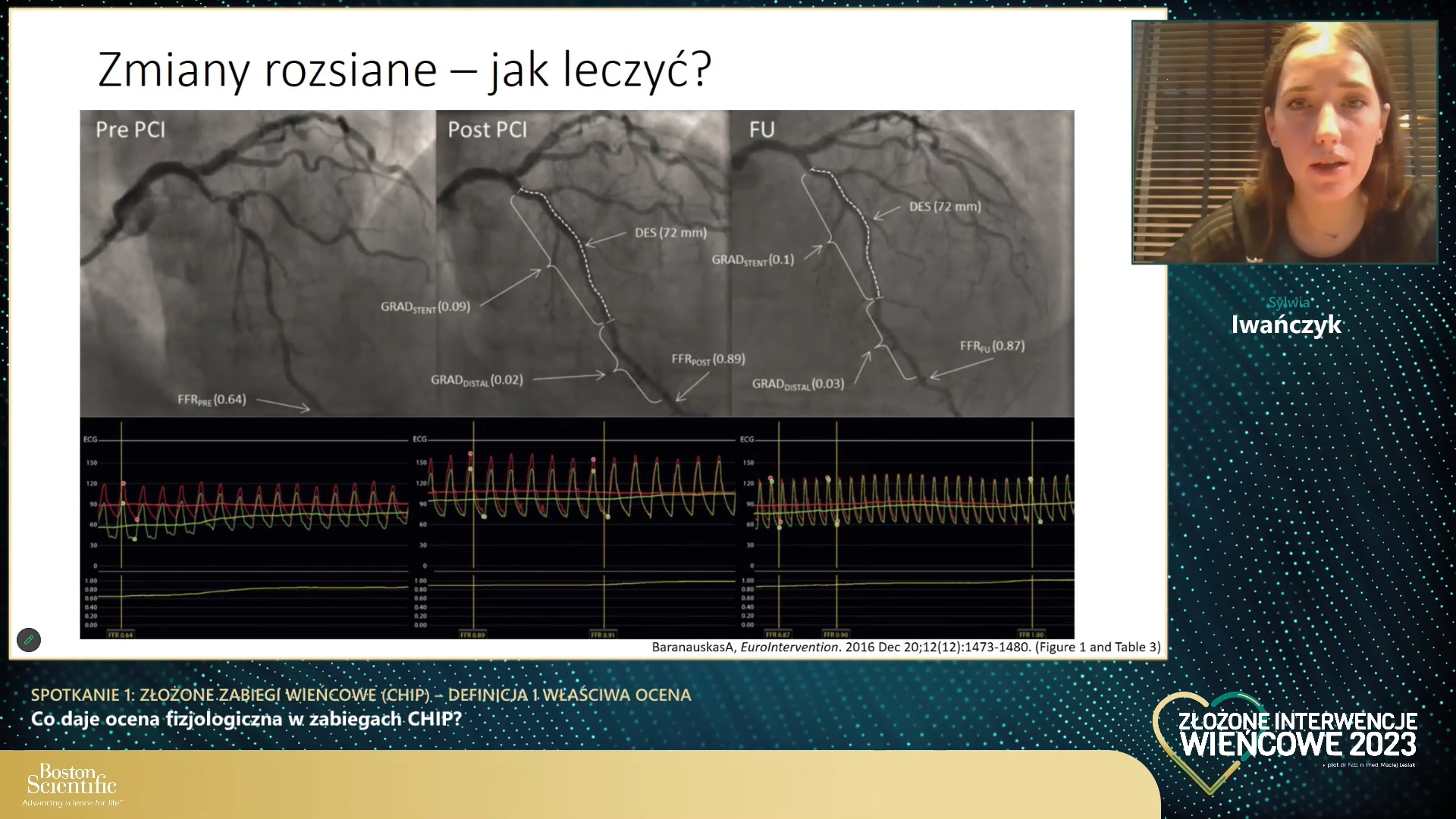The image size is (1456, 819).
Task: Click 'GRADDISTAL (0.02)' label
Action: pyautogui.click(x=477, y=380)
